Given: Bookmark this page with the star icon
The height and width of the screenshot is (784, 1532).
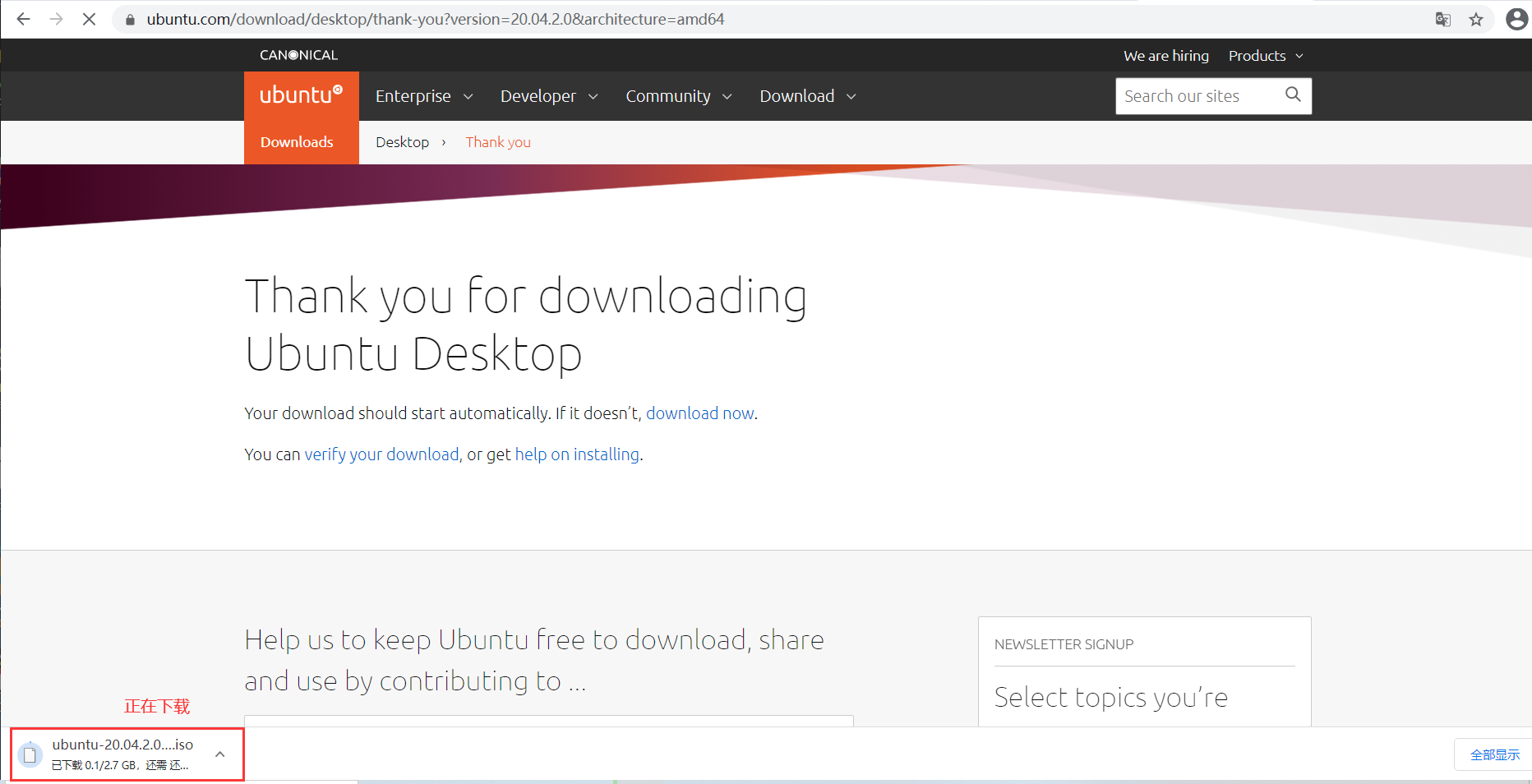Looking at the screenshot, I should tap(1476, 19).
